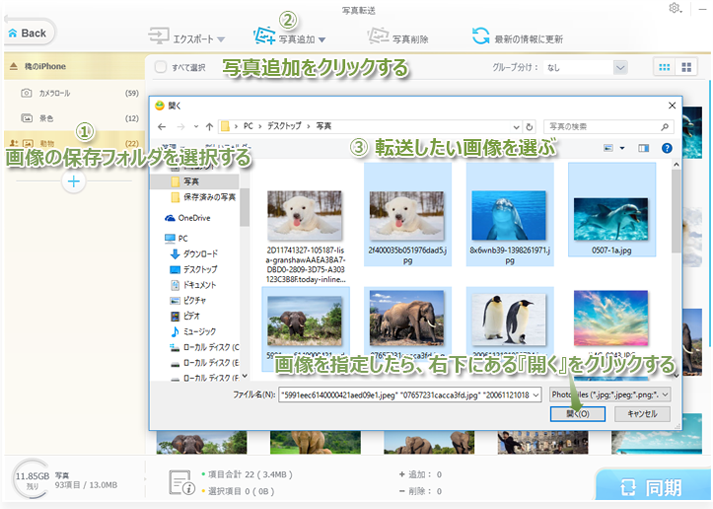Select 保存済みの写真 folder in tree
This screenshot has height=509, width=713.
coord(204,197)
